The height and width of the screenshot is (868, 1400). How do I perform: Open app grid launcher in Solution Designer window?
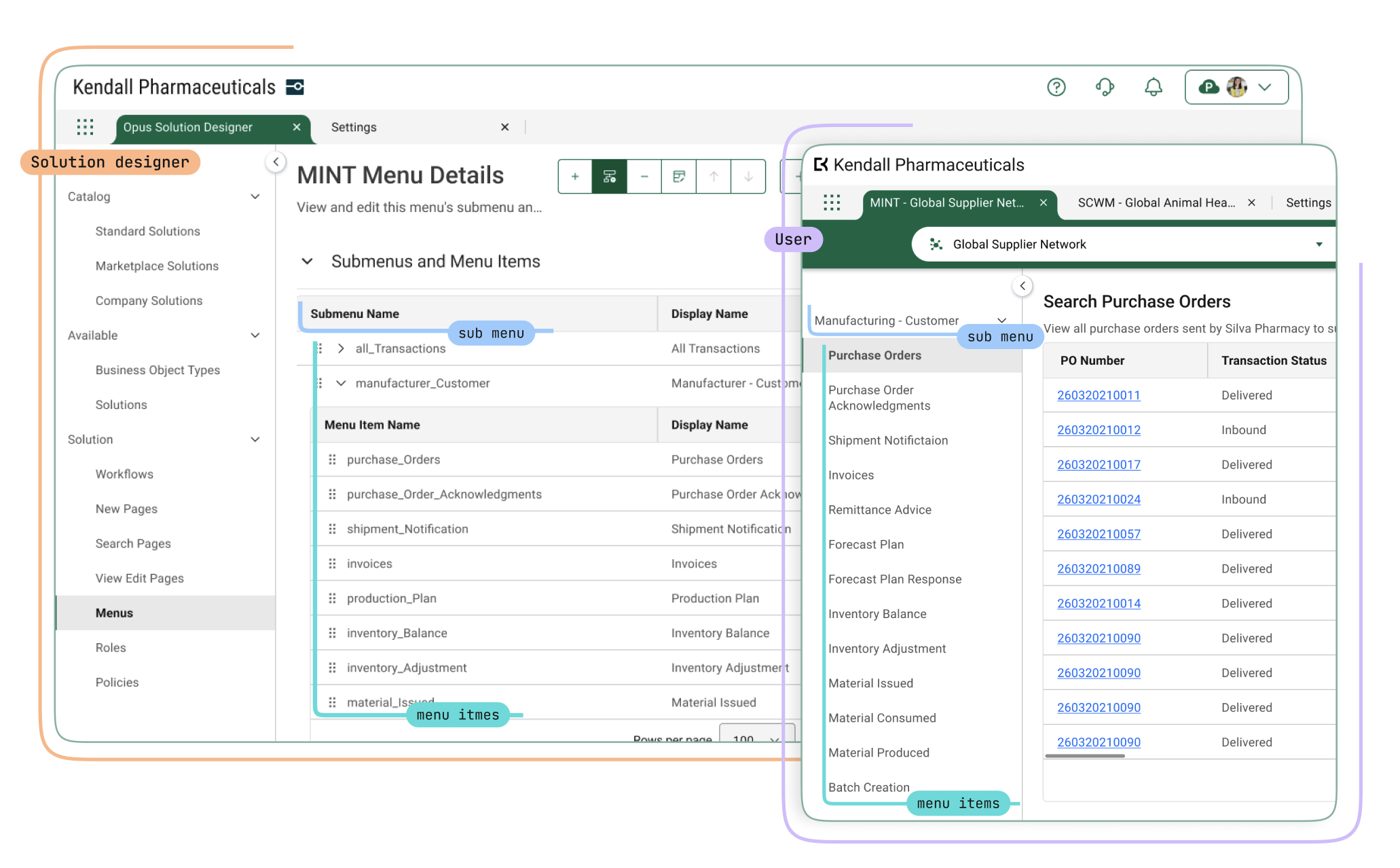tap(85, 127)
